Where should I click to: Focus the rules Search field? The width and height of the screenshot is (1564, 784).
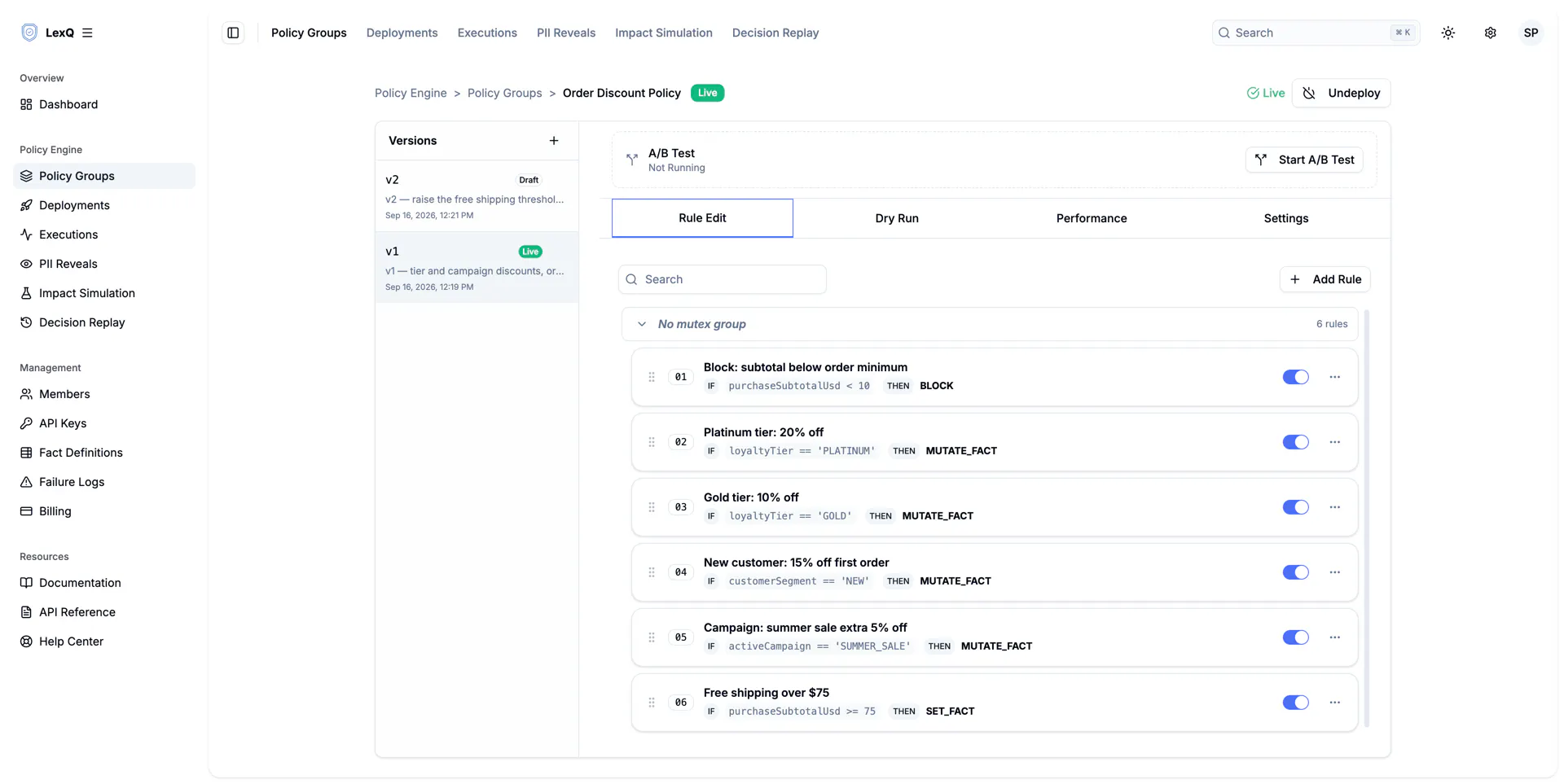(x=722, y=279)
